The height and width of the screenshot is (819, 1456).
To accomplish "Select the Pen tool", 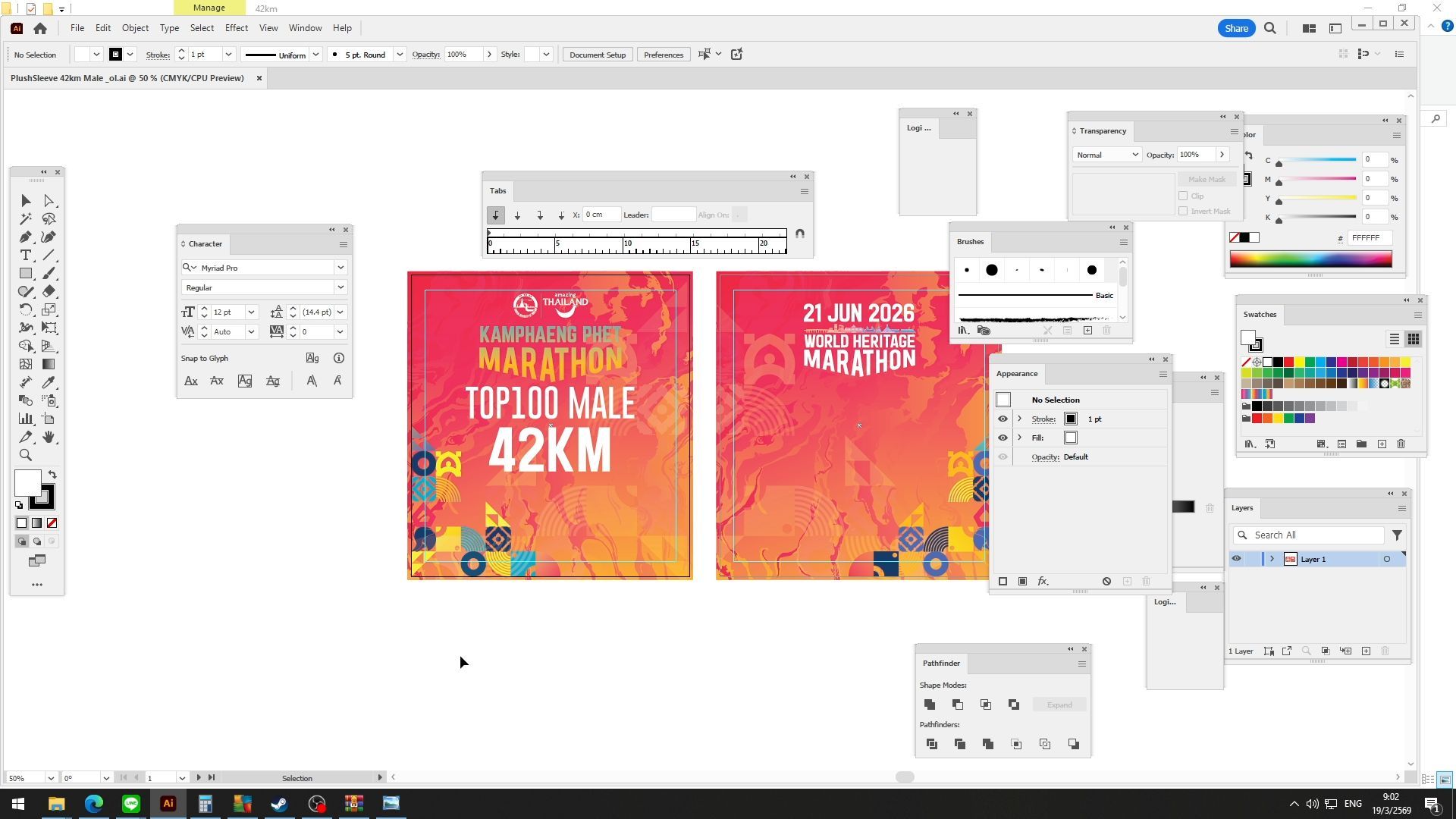I will (x=26, y=237).
